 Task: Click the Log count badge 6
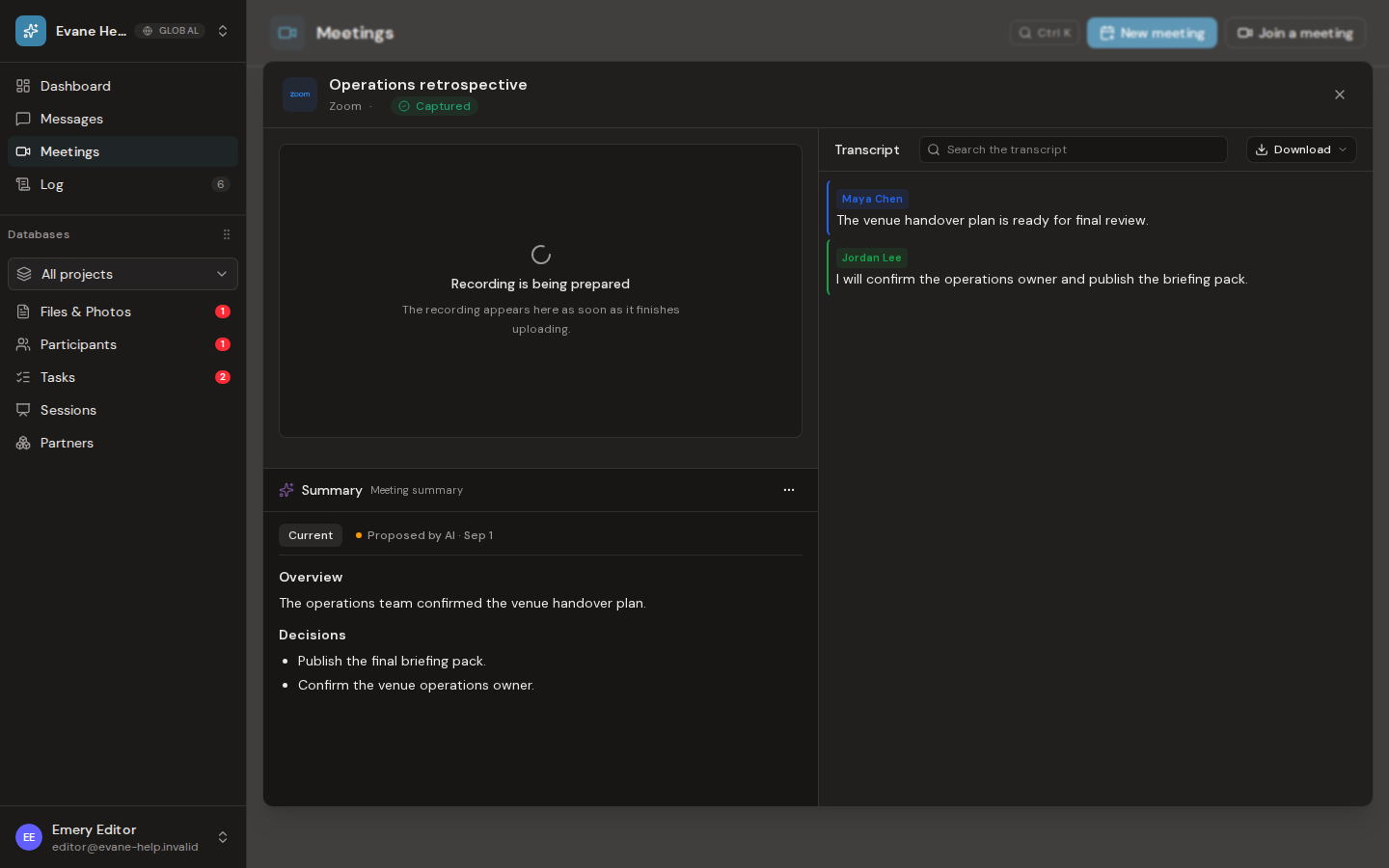coord(221,184)
